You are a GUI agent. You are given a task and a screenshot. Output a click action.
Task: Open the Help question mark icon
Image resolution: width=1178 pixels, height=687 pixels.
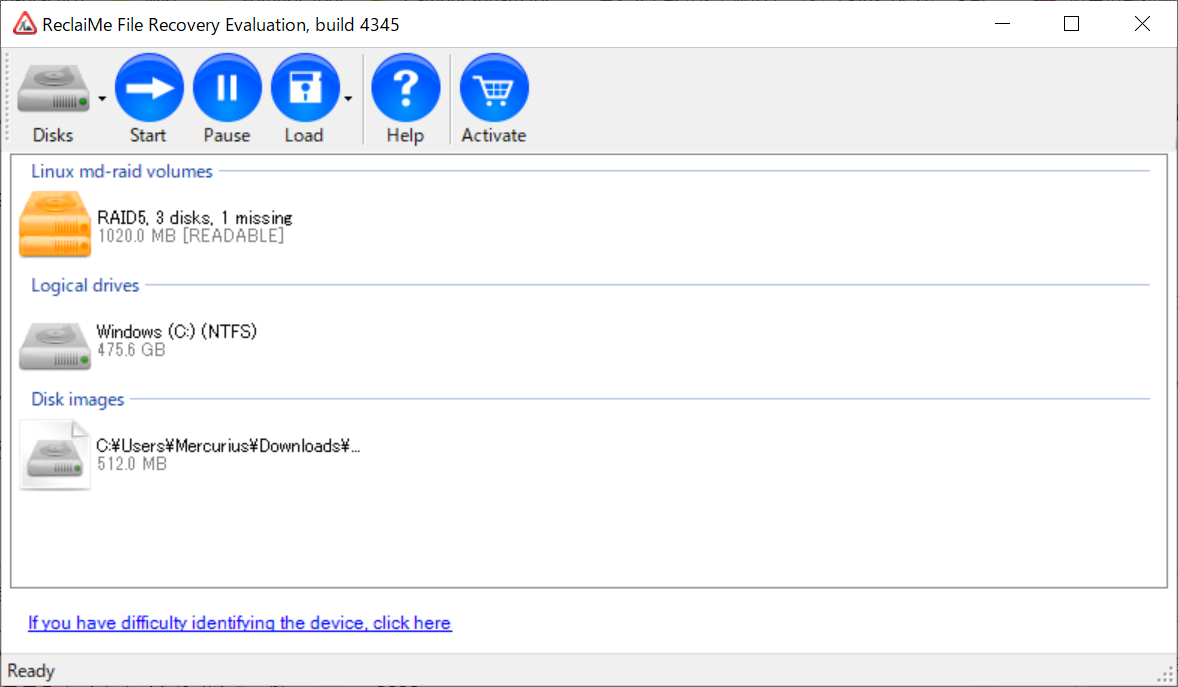coord(406,88)
